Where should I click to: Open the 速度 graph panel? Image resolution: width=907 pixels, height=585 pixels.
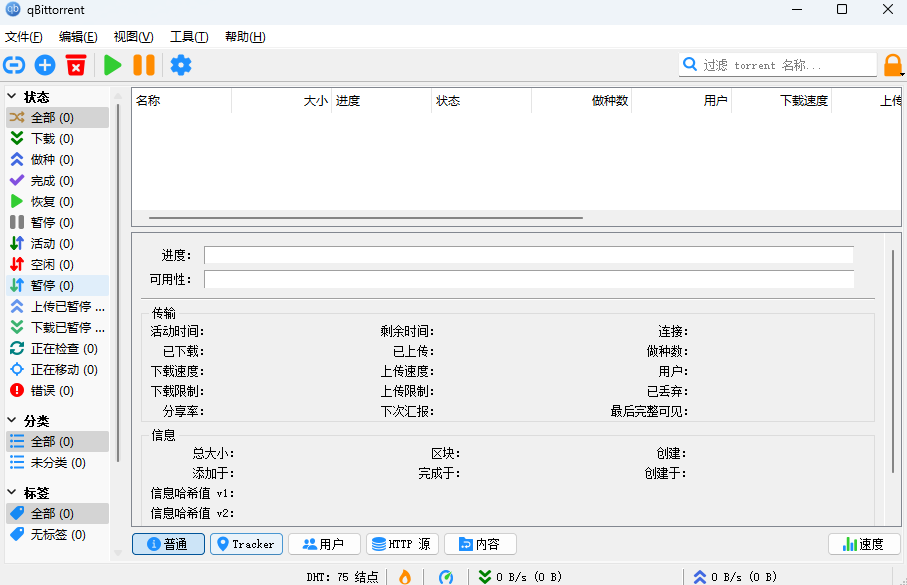862,544
